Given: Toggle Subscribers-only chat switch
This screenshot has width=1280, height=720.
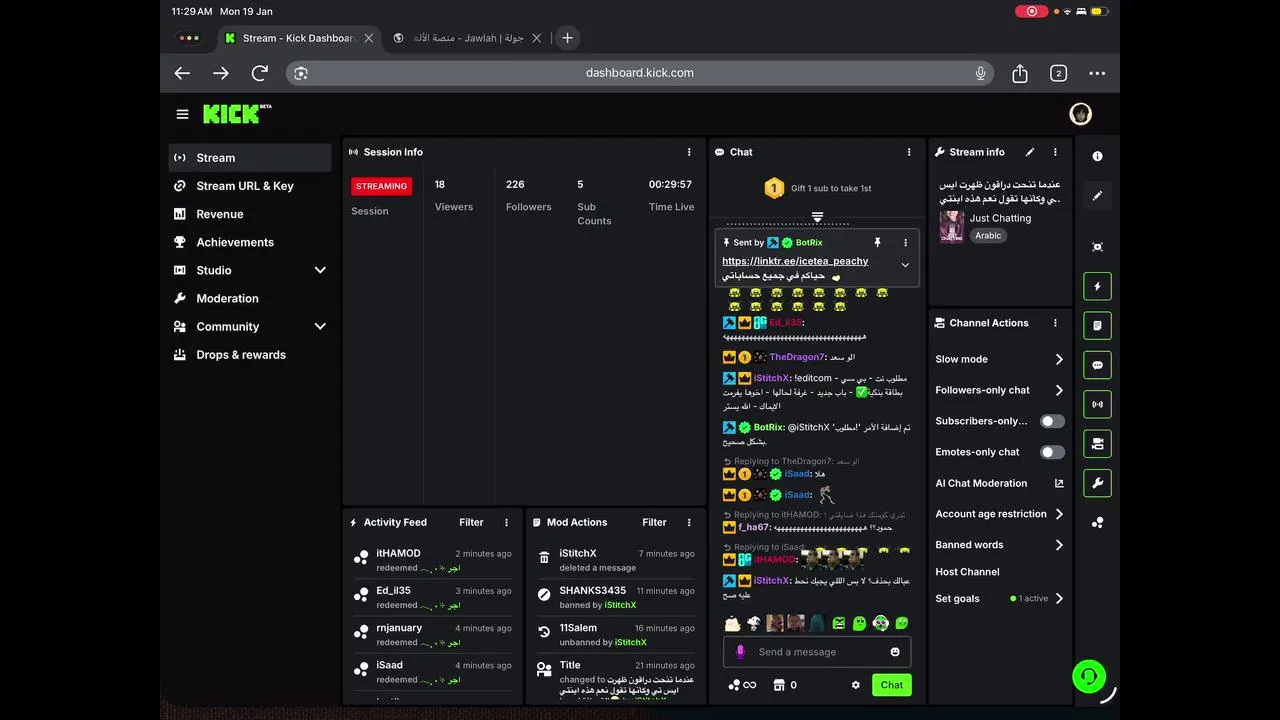Looking at the screenshot, I should (1052, 421).
